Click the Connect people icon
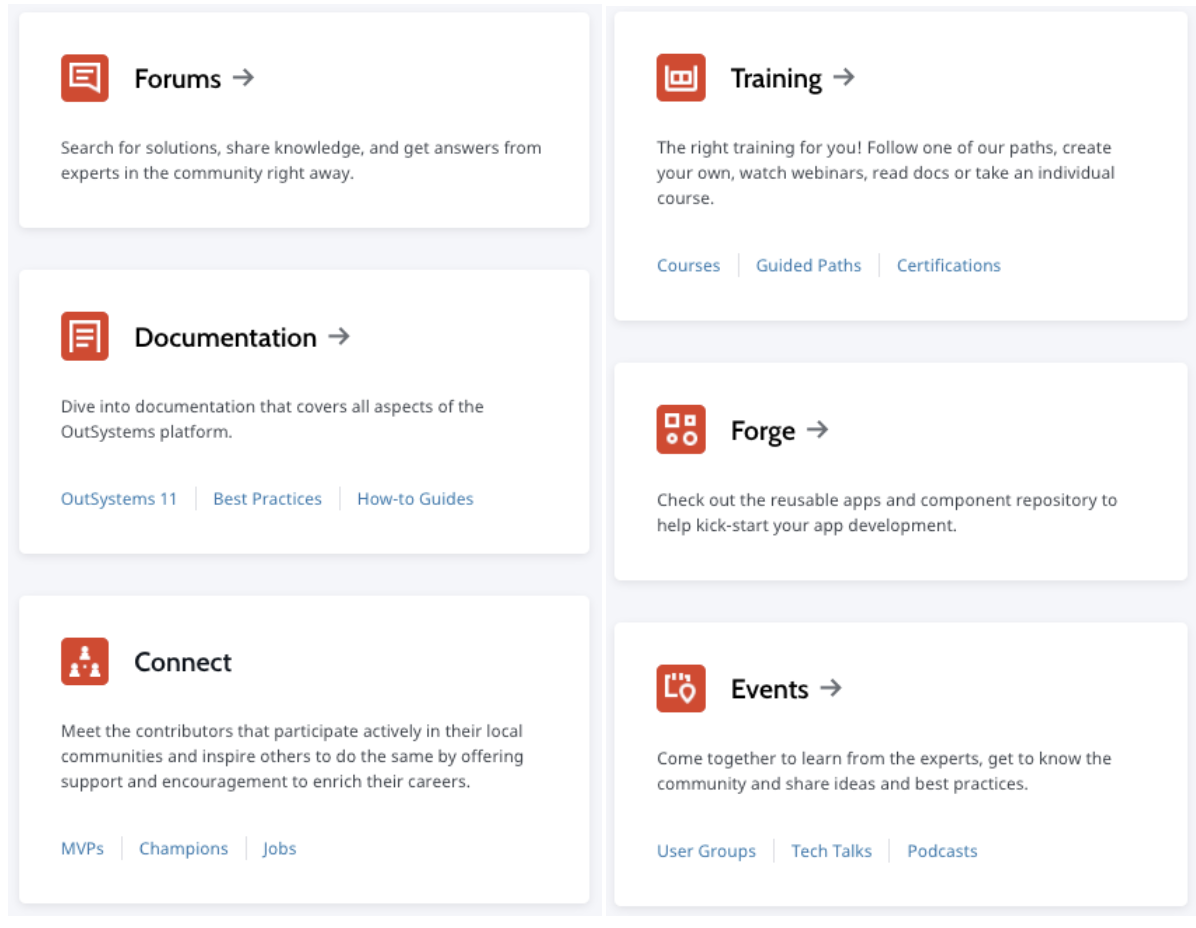This screenshot has height=928, width=1196. click(84, 662)
